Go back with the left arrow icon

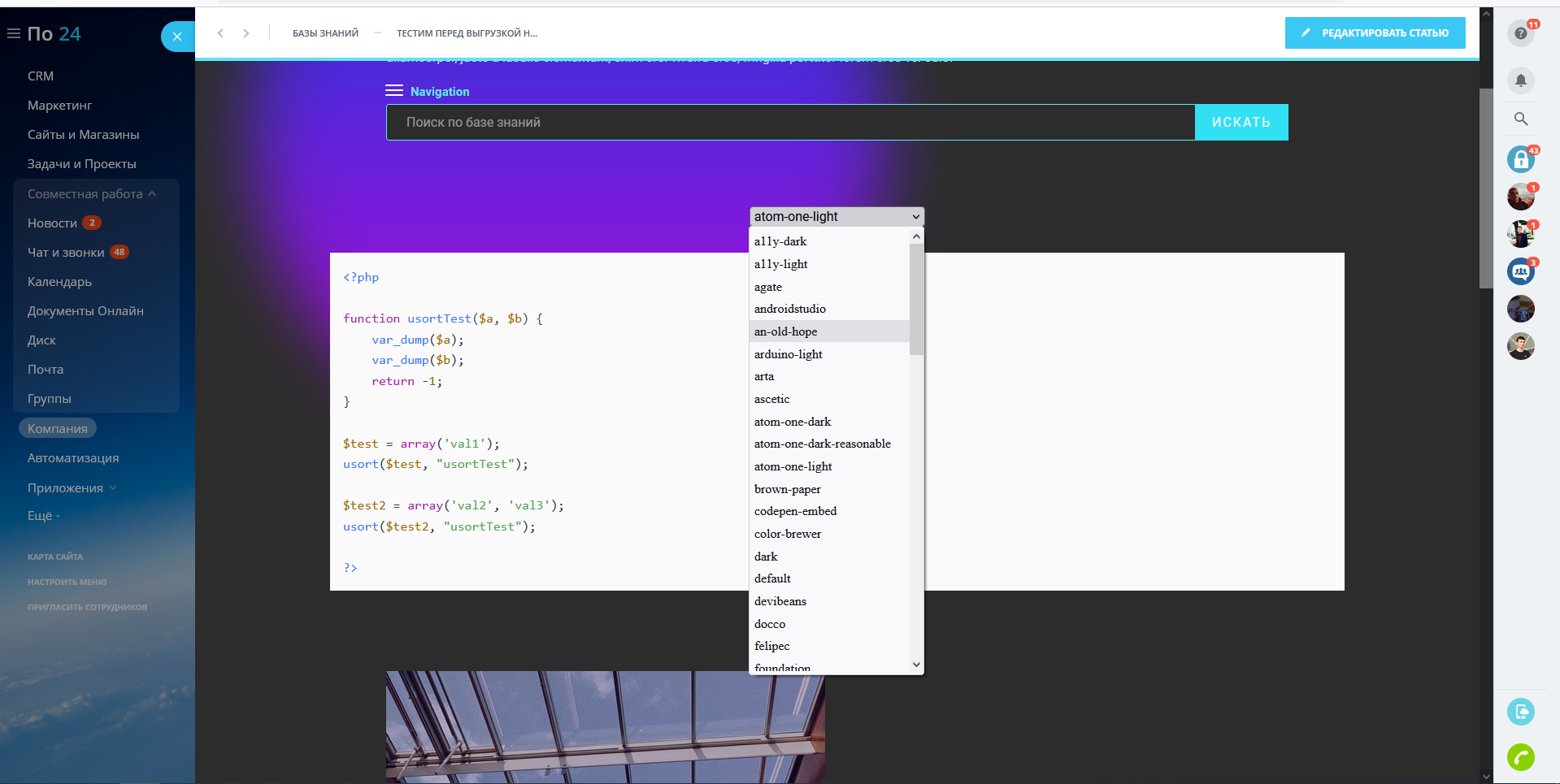(x=220, y=33)
